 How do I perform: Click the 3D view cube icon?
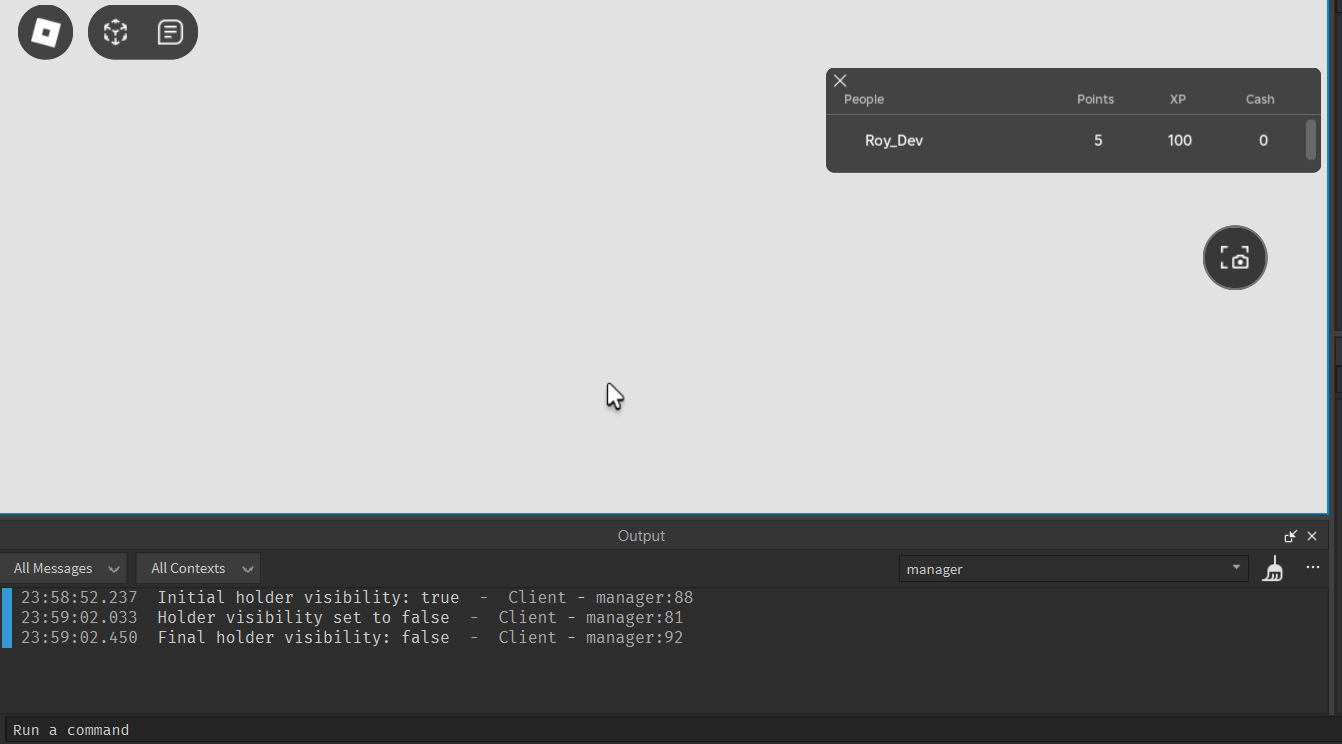(x=115, y=31)
